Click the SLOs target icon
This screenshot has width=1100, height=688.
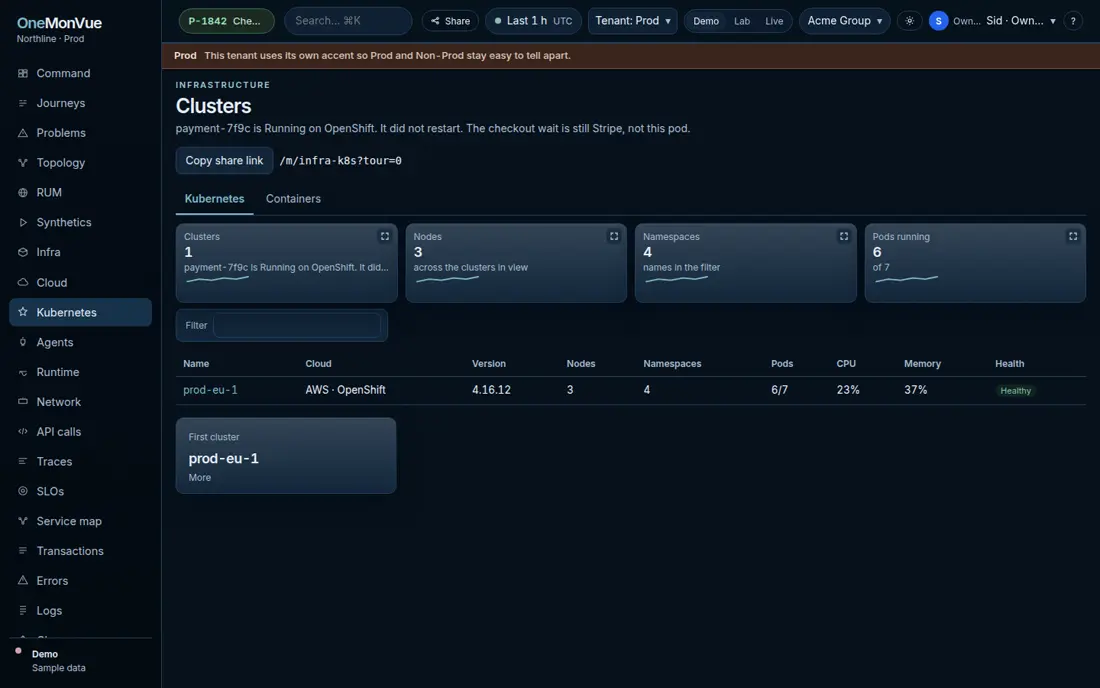[x=22, y=492]
